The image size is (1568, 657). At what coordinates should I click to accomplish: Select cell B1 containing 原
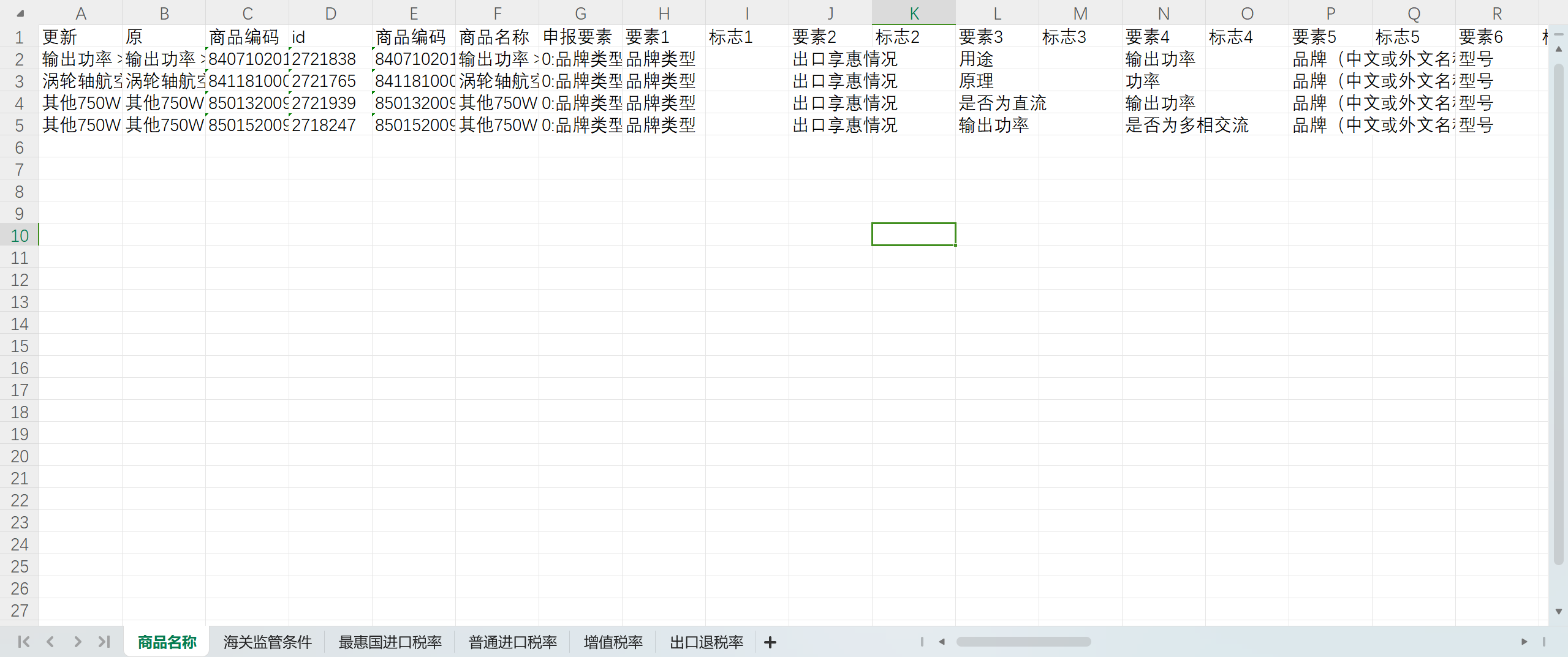[x=164, y=37]
